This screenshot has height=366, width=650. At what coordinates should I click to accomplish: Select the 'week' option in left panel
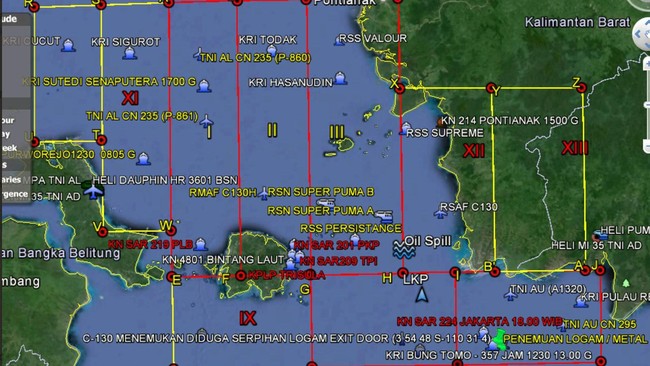9,148
